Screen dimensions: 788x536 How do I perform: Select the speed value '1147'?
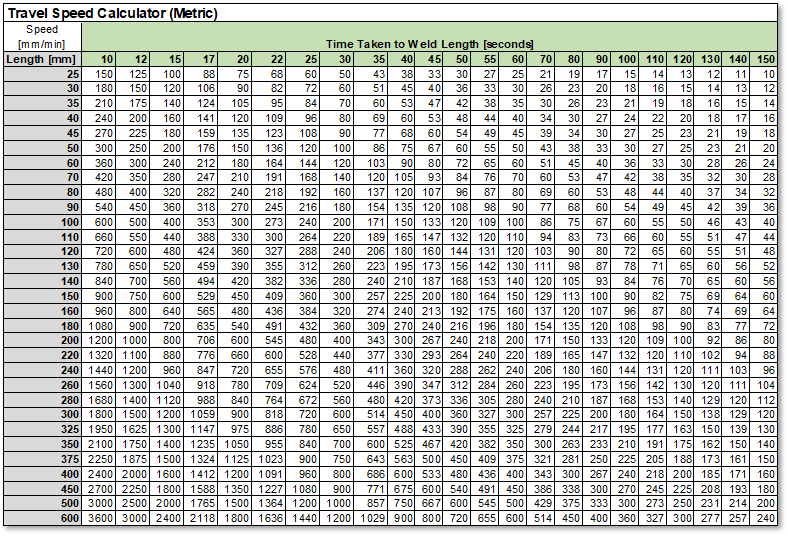[203, 430]
